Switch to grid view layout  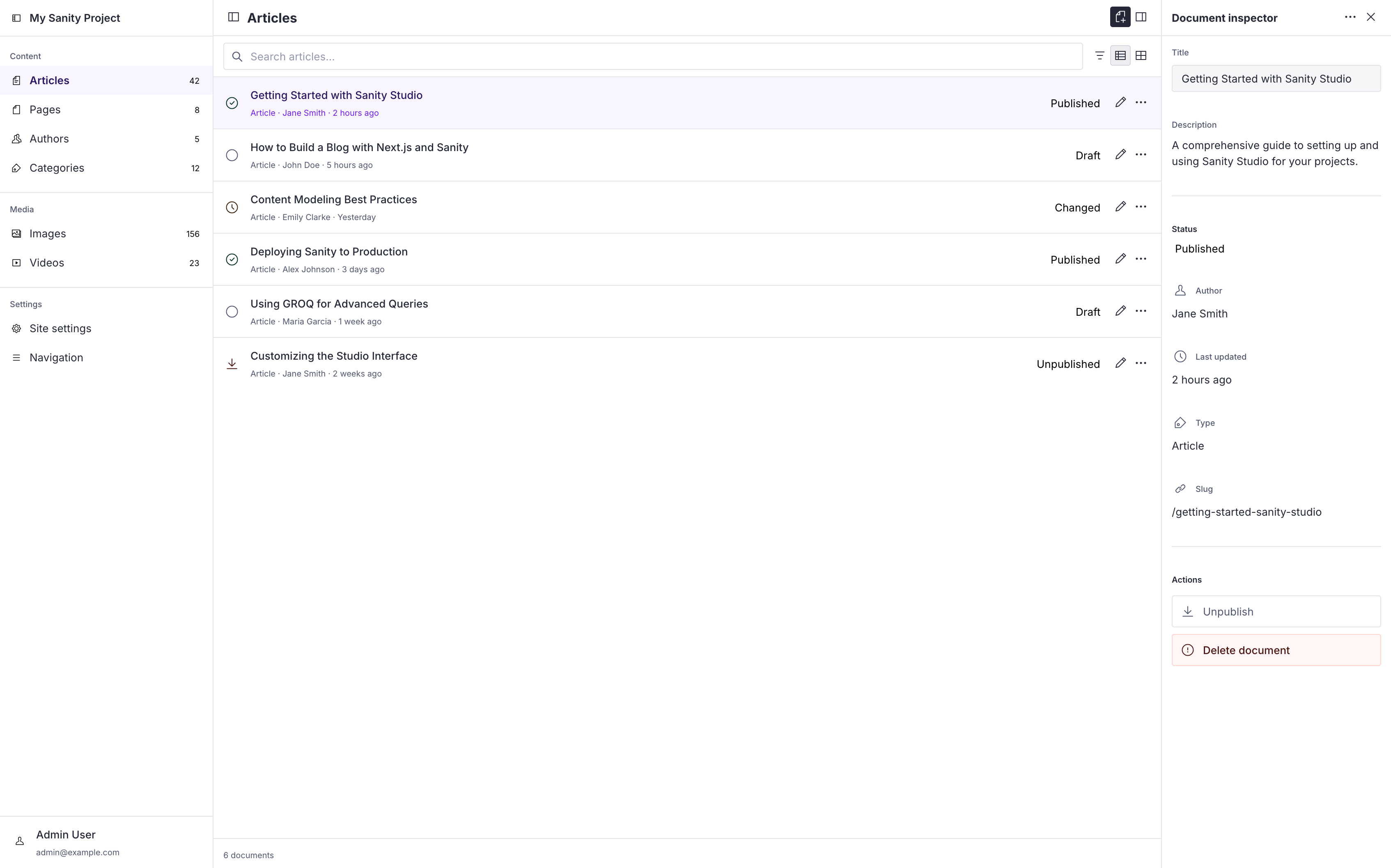(1141, 56)
